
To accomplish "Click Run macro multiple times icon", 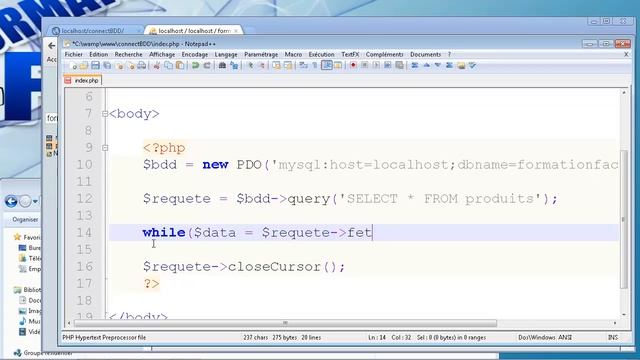I will (388, 65).
